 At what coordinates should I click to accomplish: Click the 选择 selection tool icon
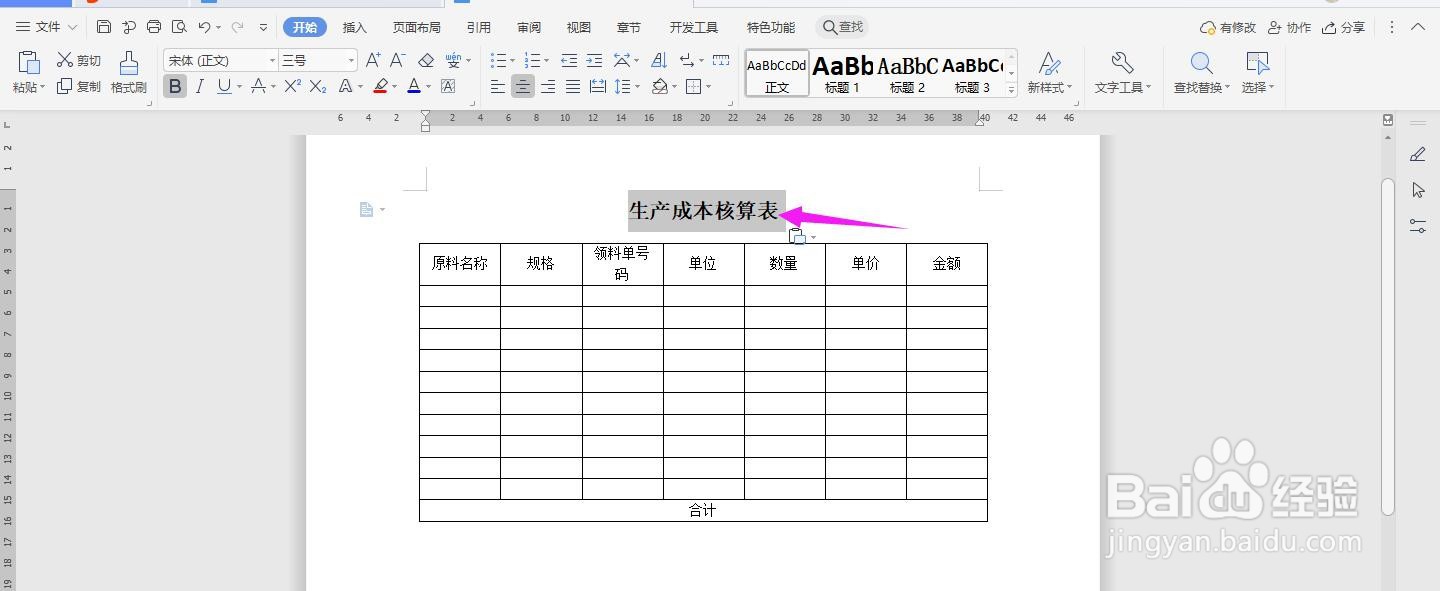1257,73
